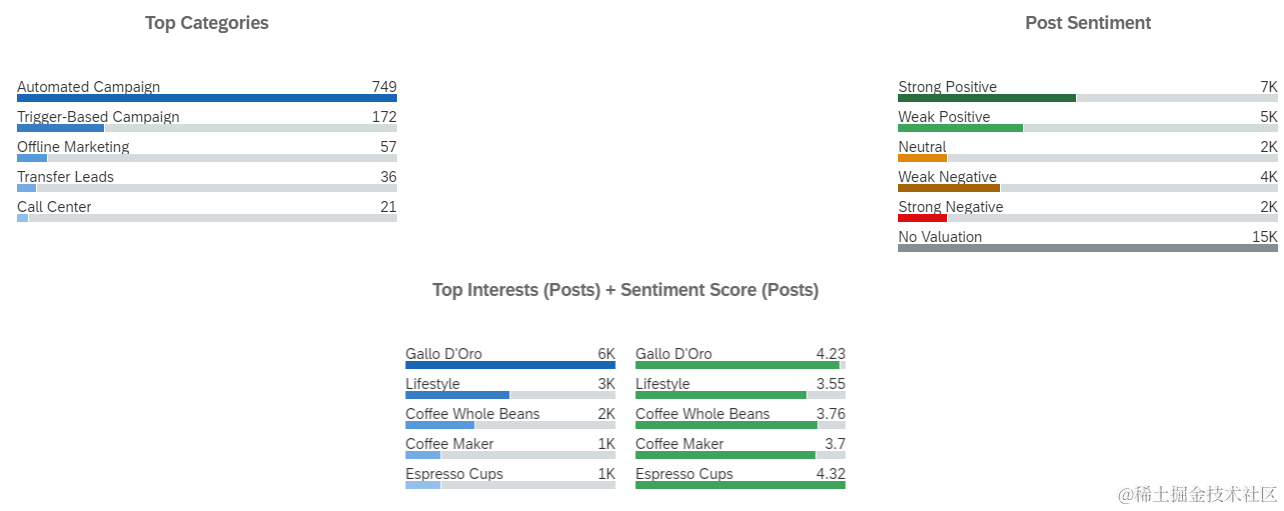Select the Strong Negative sentiment bar
The width and height of the screenshot is (1284, 511).
[x=1088, y=211]
